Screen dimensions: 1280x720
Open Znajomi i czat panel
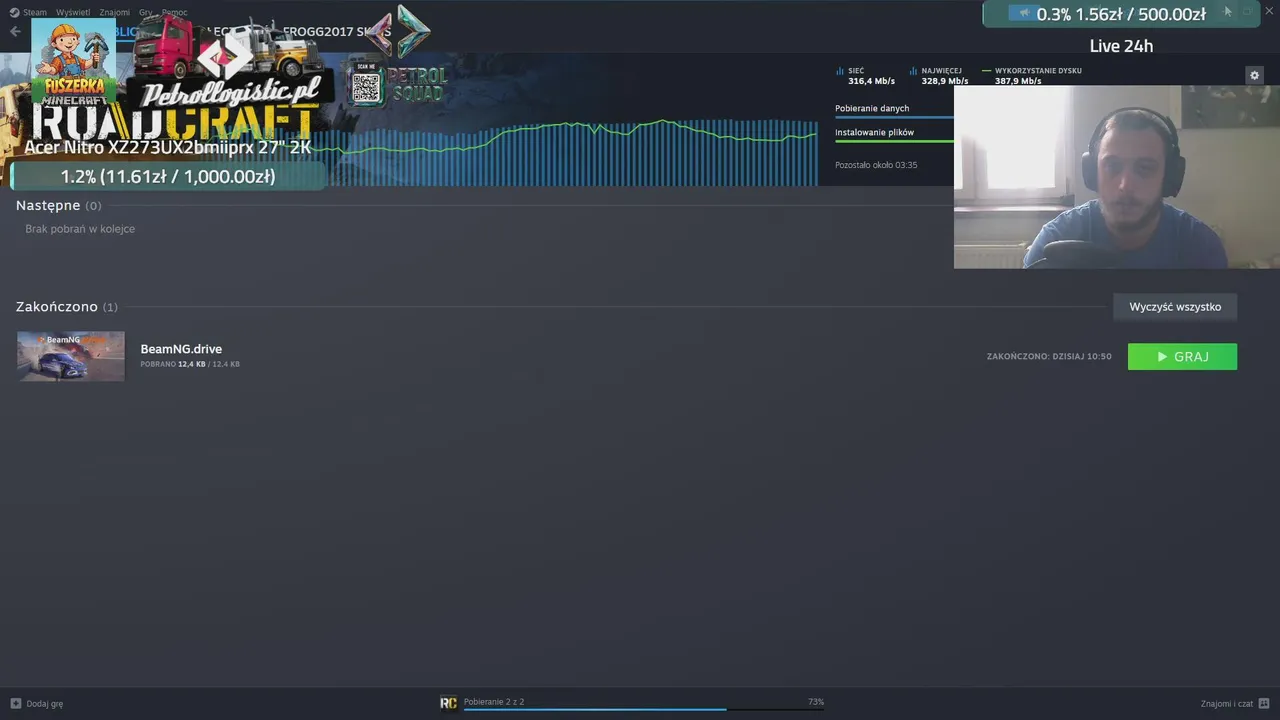(1227, 704)
